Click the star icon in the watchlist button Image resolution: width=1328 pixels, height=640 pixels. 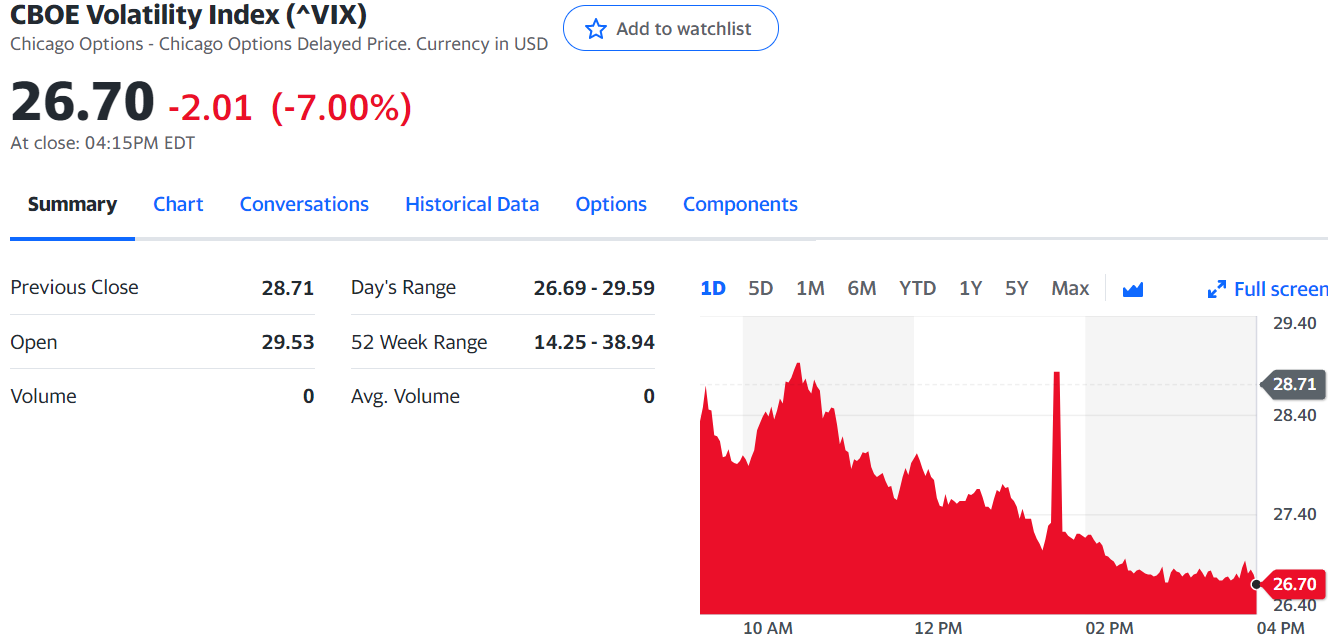point(596,29)
